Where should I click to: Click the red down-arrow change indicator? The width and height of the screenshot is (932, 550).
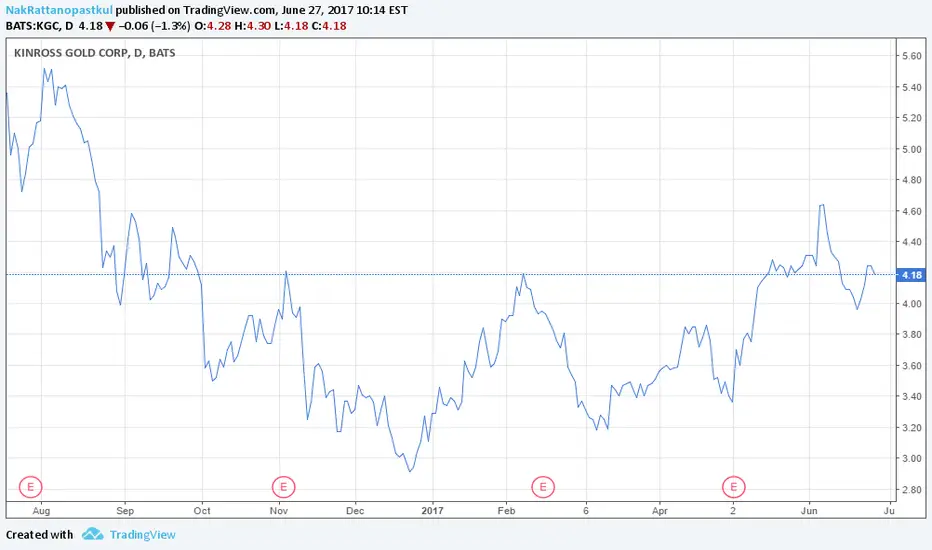[x=110, y=26]
